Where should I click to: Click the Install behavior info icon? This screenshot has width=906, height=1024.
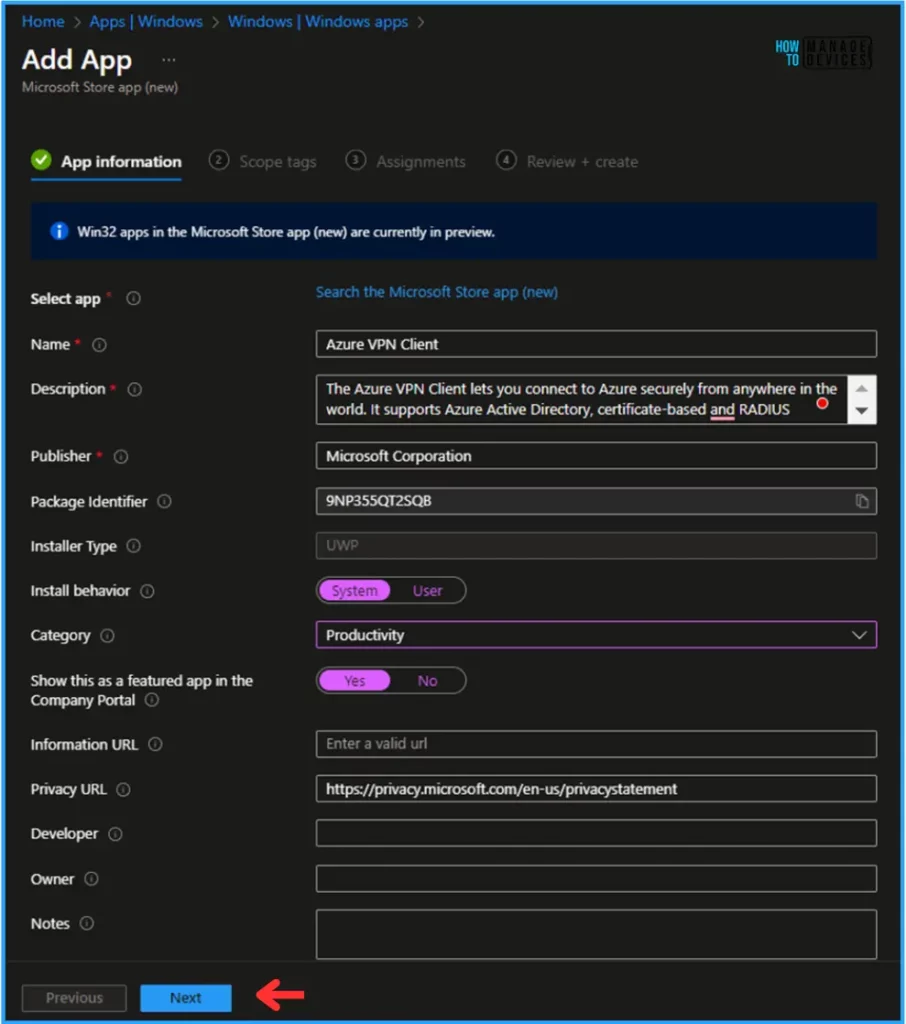[148, 591]
